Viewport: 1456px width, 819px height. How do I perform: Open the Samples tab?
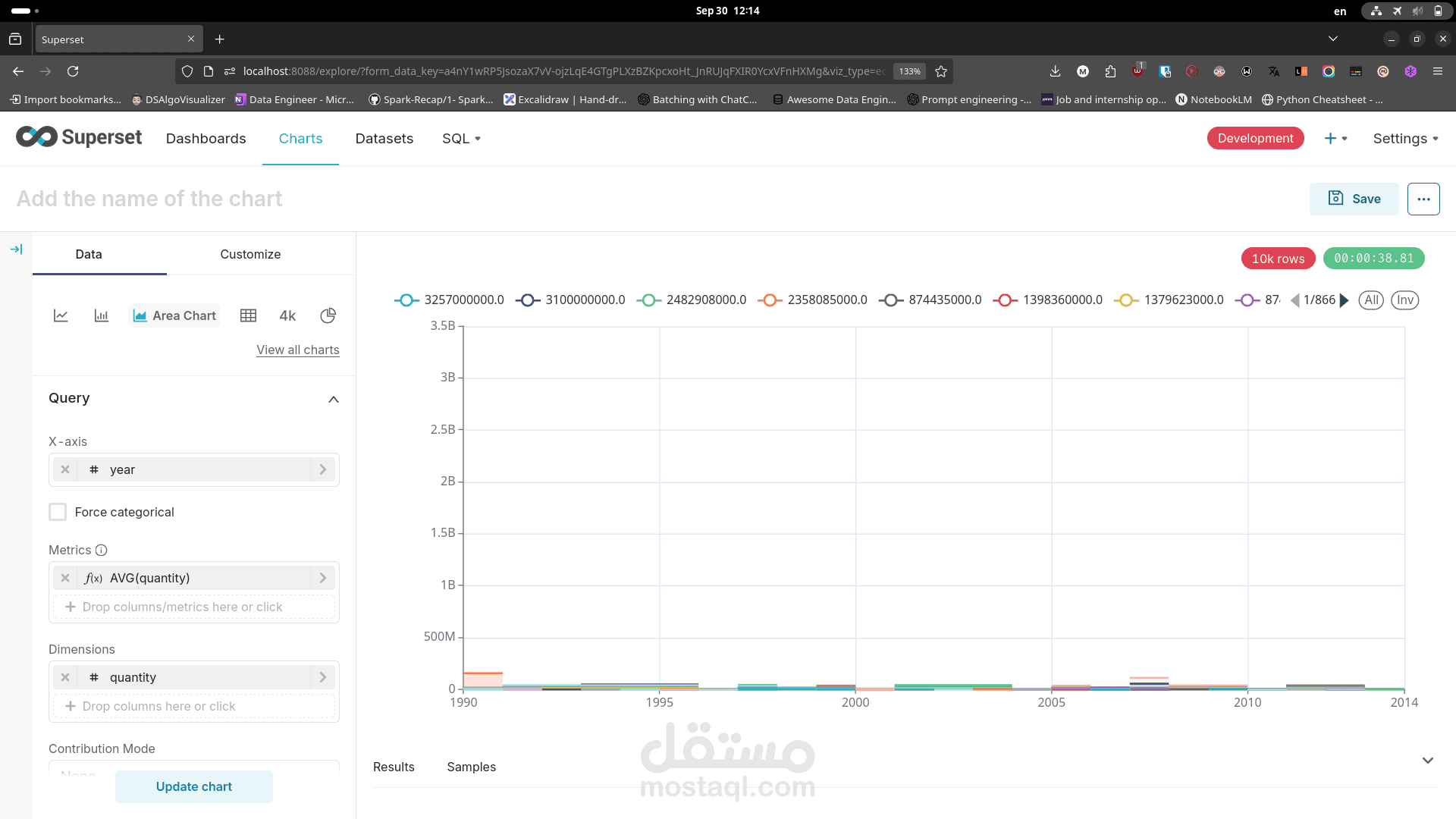point(472,767)
